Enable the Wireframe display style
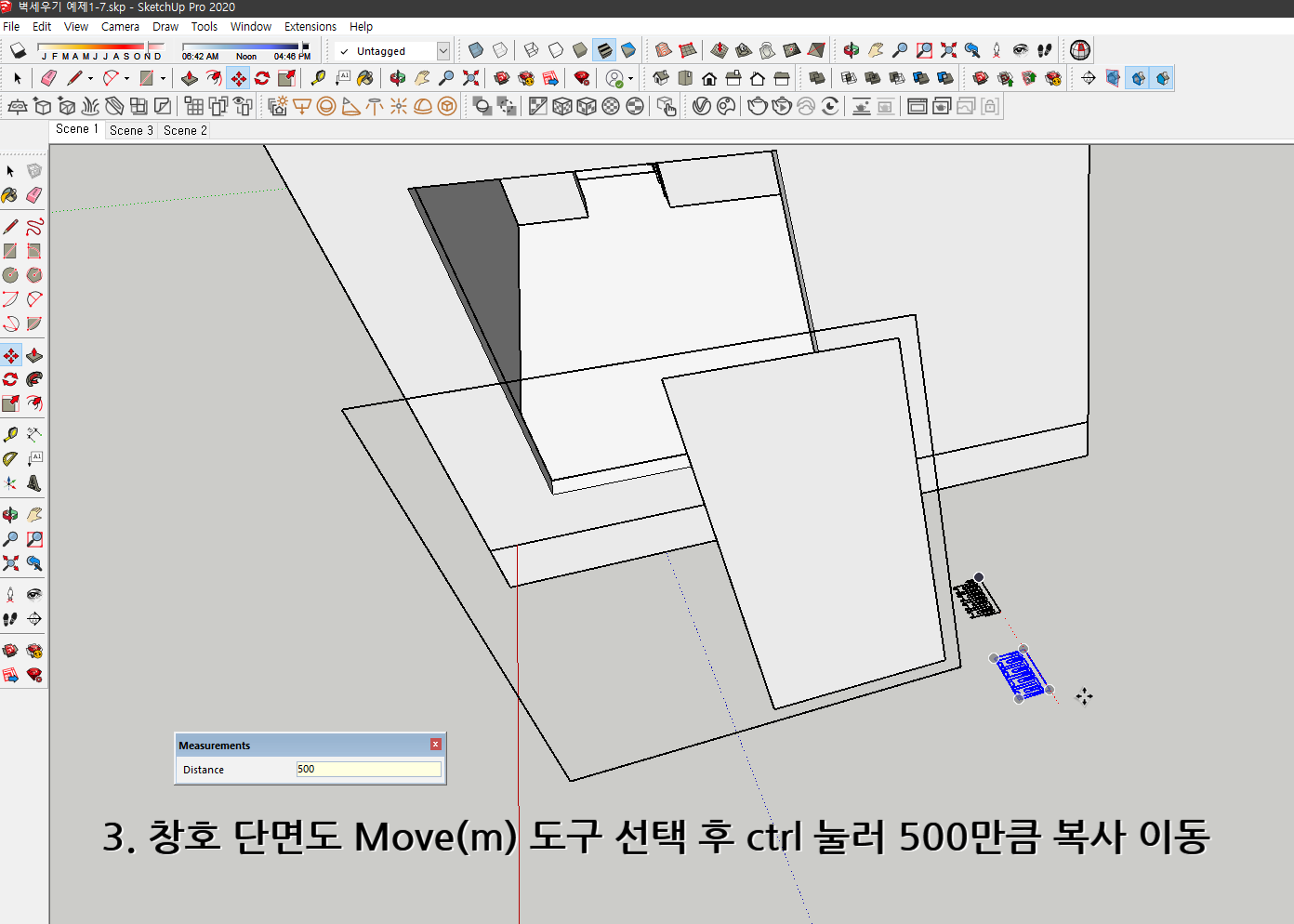The image size is (1294, 924). point(530,50)
